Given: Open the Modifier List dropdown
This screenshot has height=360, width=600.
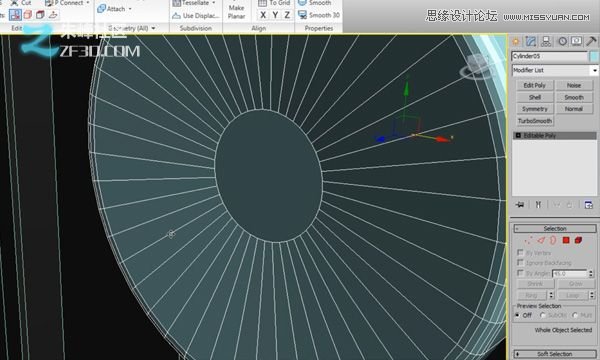Looking at the screenshot, I should (595, 70).
